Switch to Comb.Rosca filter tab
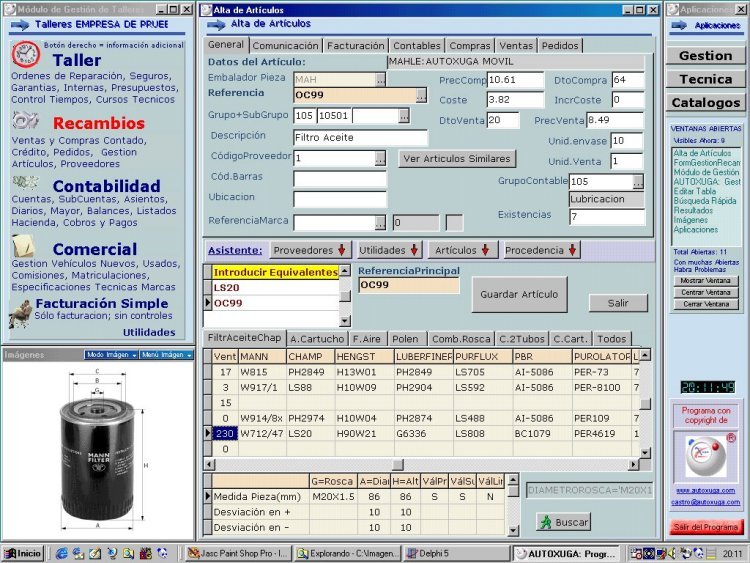Viewport: 750px width, 563px height. click(461, 339)
